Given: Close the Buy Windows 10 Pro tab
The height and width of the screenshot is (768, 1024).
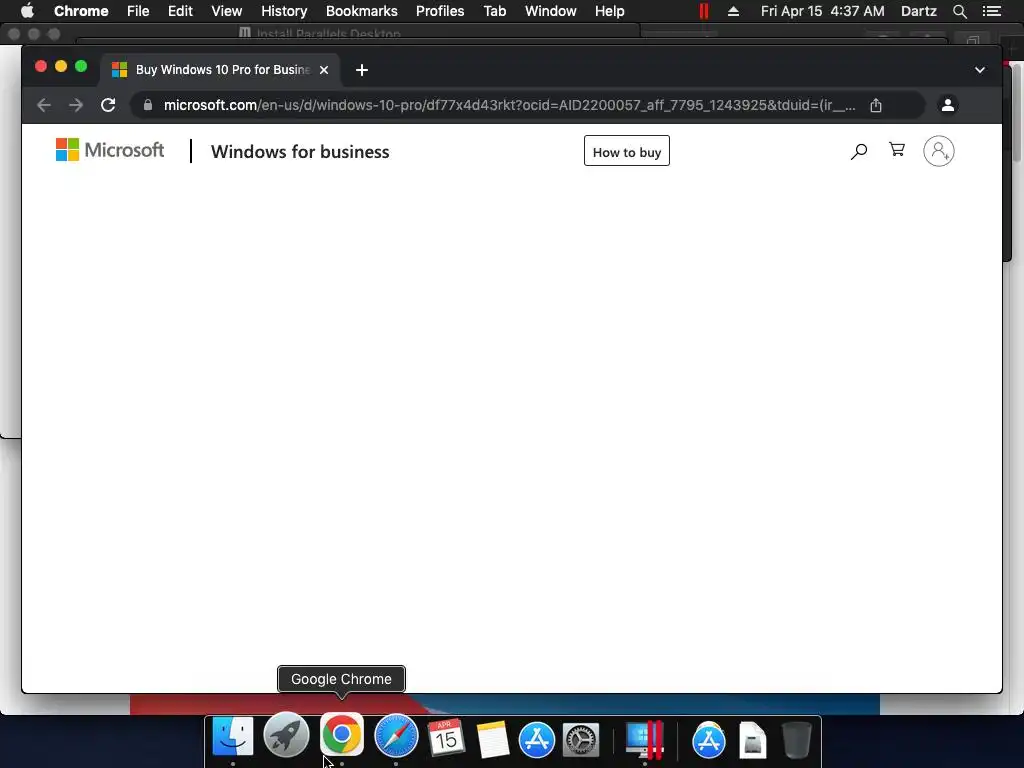Looking at the screenshot, I should point(324,70).
